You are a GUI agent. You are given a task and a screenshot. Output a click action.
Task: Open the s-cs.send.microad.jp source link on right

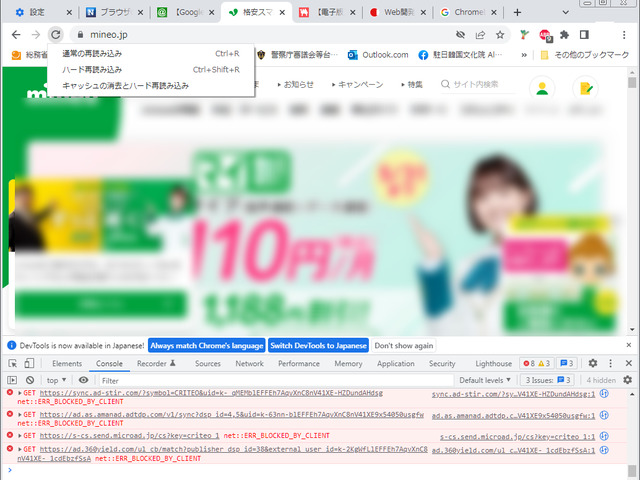[518, 437]
